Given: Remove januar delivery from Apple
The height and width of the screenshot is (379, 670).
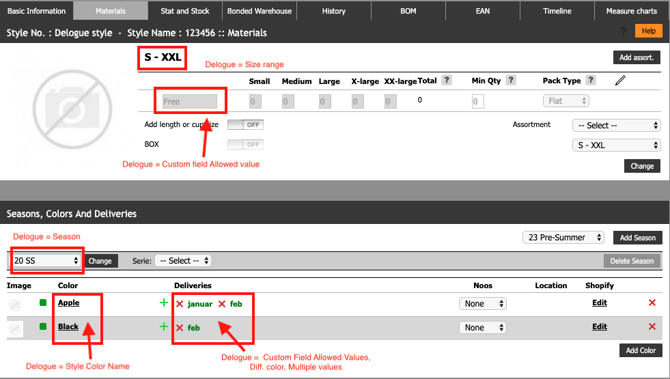Looking at the screenshot, I should click(179, 304).
